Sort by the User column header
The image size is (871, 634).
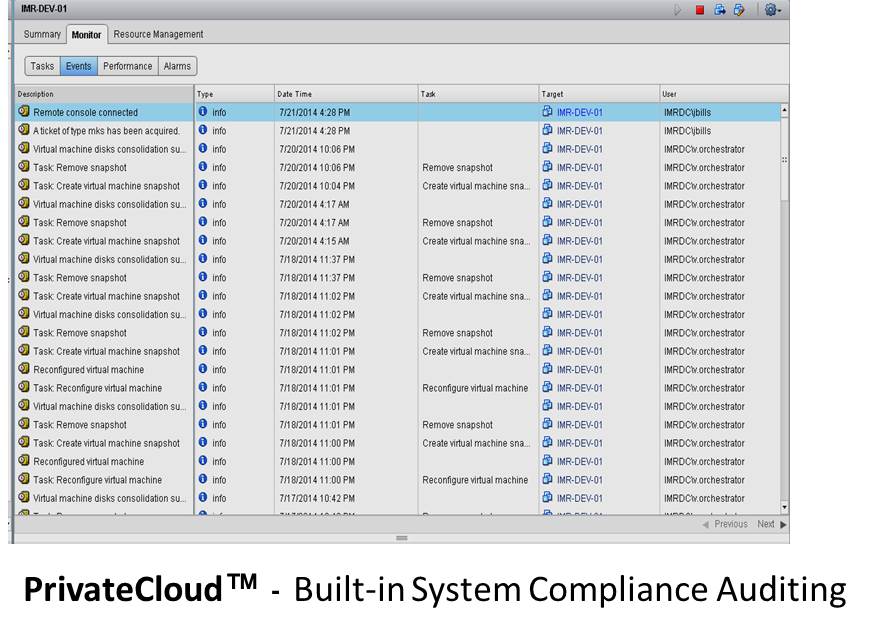(724, 94)
